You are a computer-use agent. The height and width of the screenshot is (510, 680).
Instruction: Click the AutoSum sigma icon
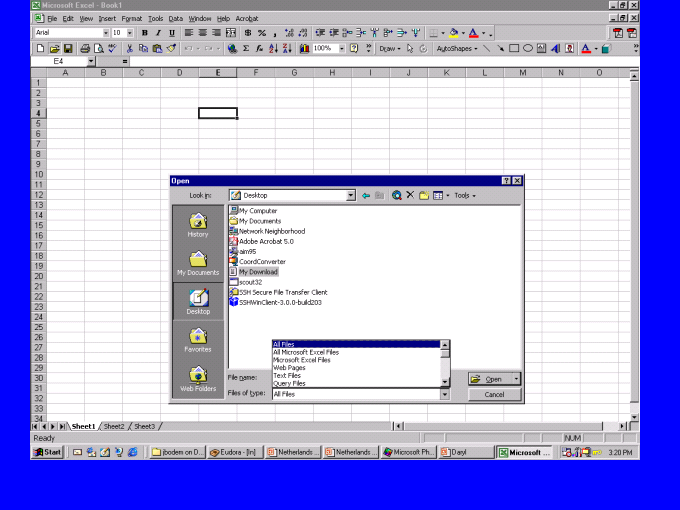pyautogui.click(x=246, y=49)
